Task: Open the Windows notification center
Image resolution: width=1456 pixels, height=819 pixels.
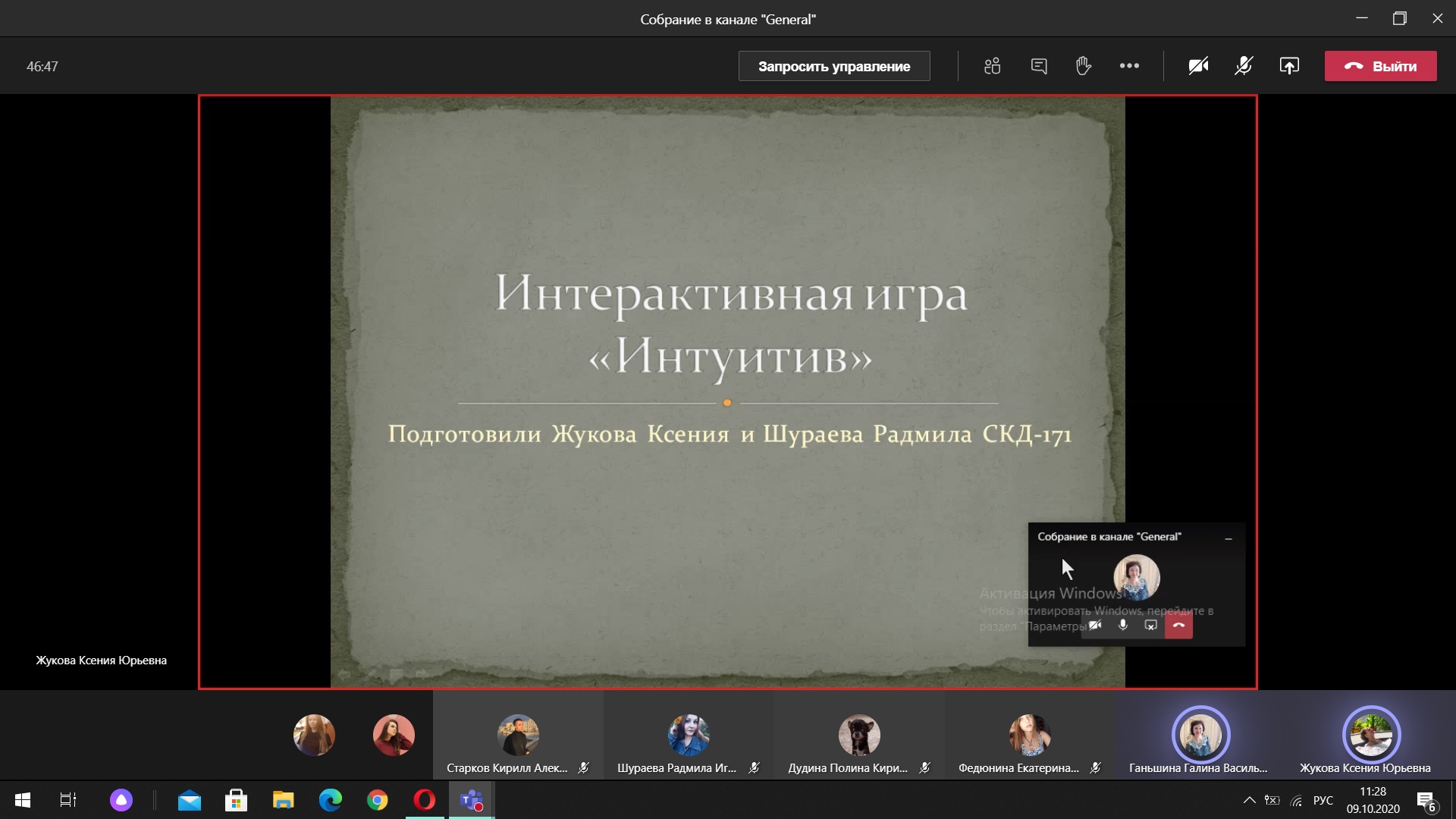Action: click(1426, 800)
